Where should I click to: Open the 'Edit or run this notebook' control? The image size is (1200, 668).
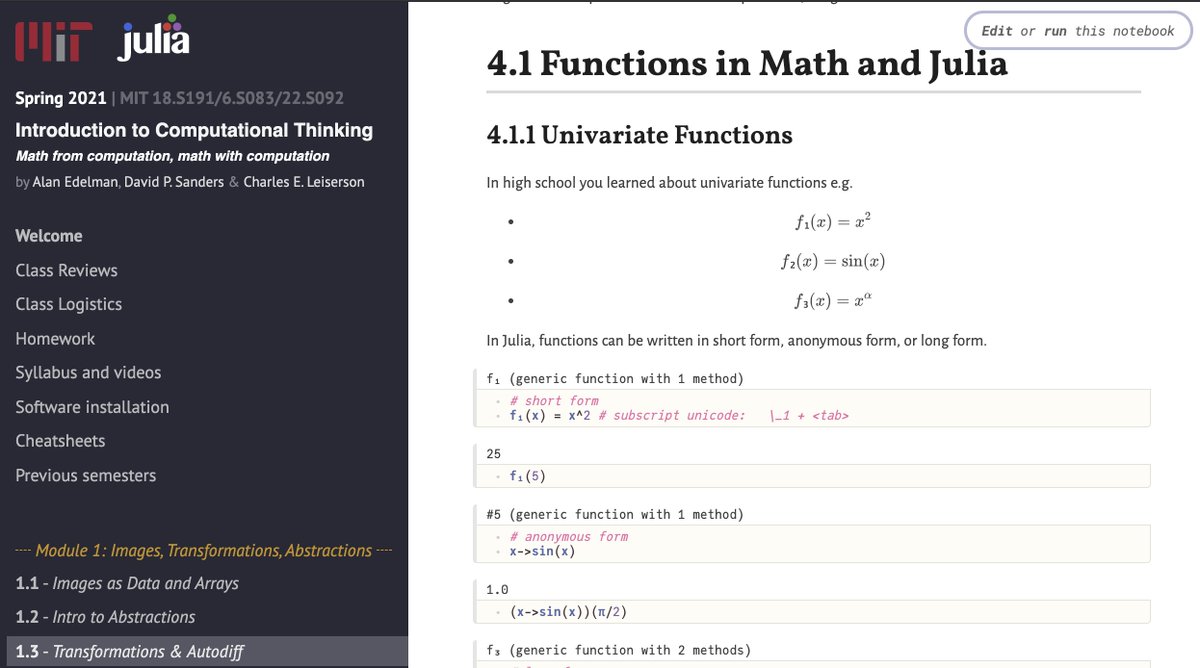tap(1078, 30)
